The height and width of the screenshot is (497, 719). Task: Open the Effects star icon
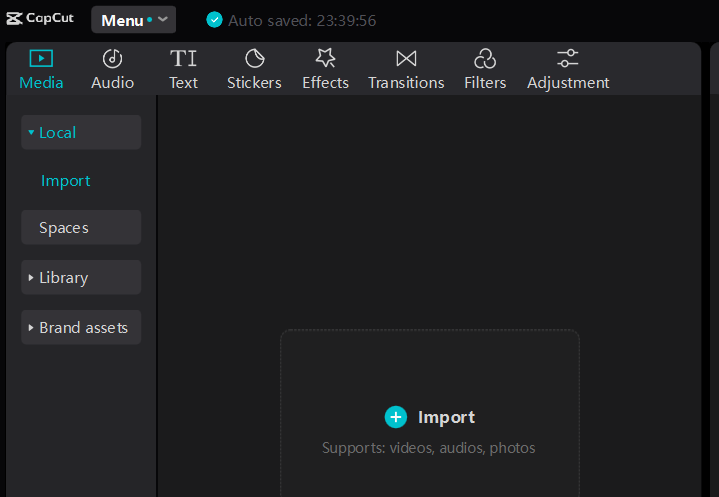(x=326, y=58)
